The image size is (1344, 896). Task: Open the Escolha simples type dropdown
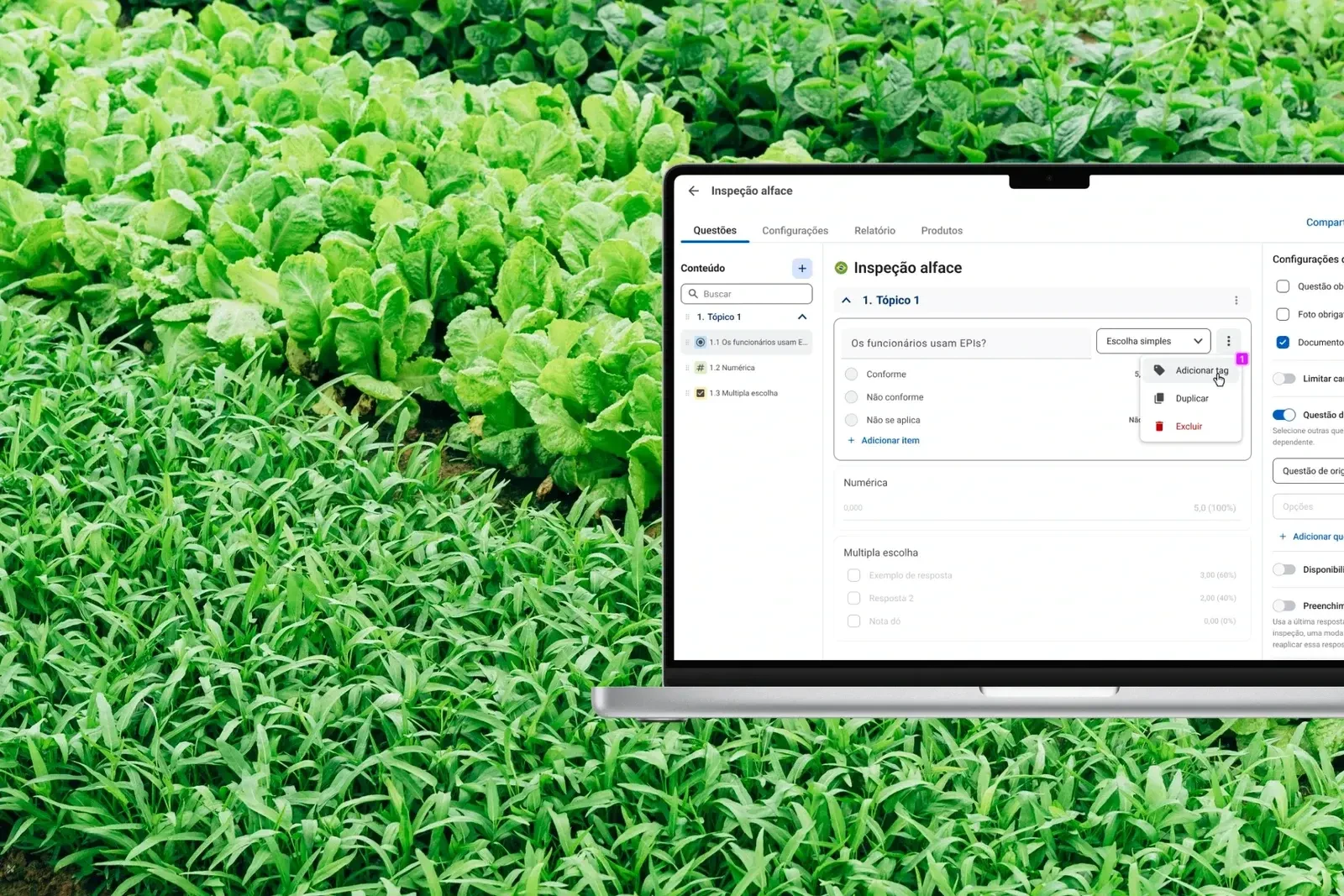[1152, 341]
